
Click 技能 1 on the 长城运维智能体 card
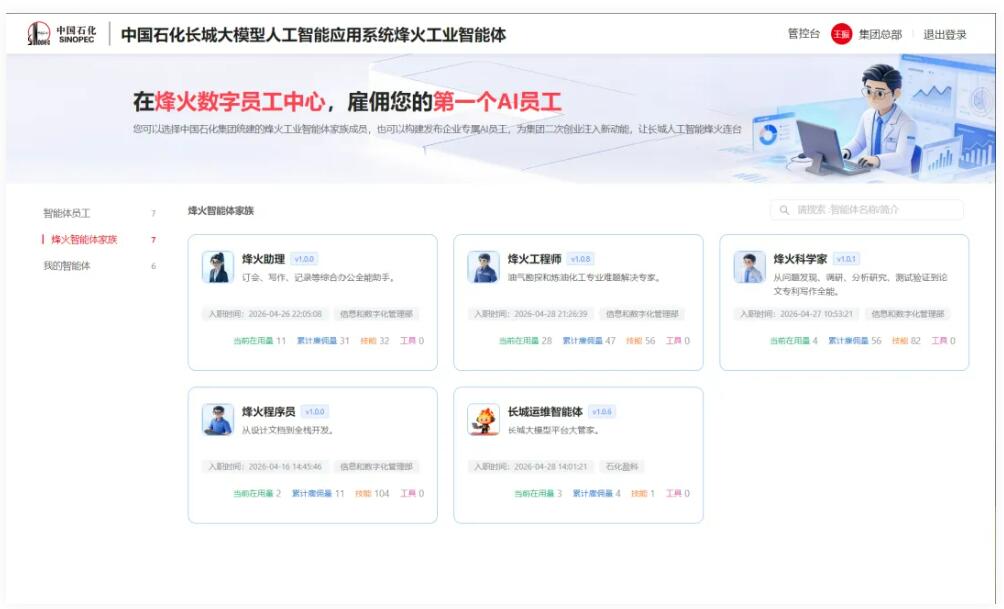(643, 493)
